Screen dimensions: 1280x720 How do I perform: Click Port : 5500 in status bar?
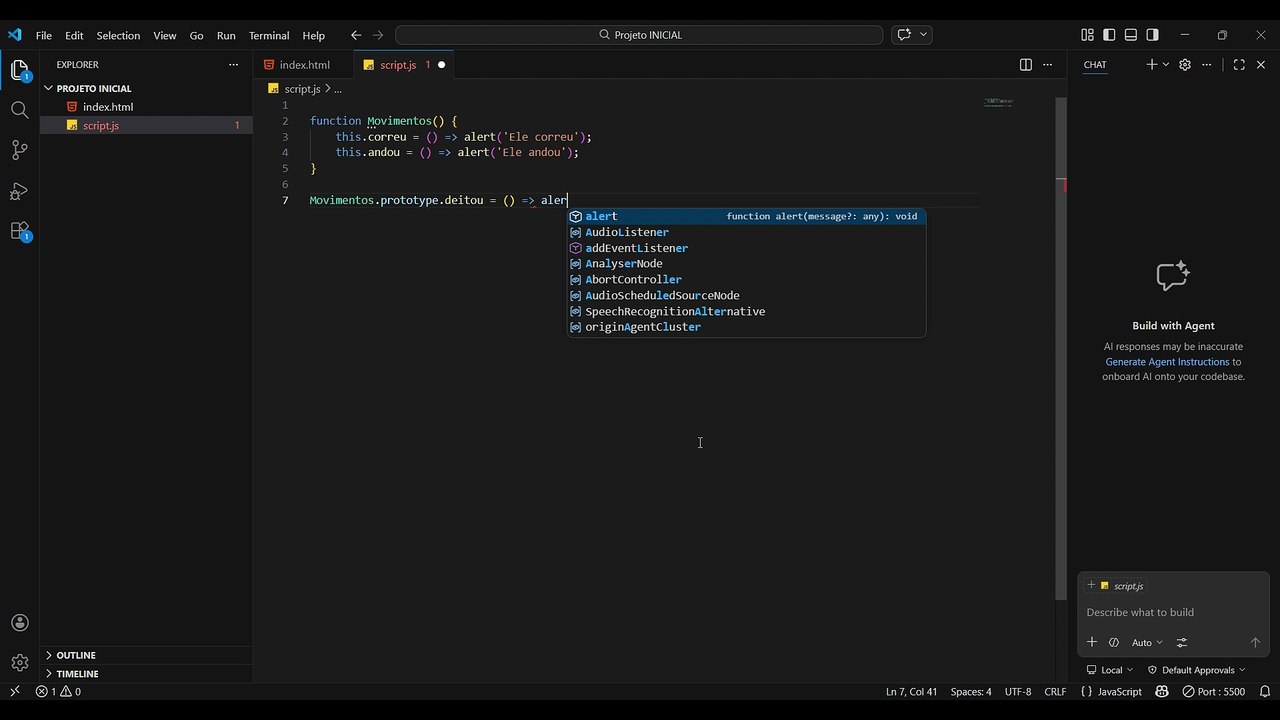coord(1214,692)
